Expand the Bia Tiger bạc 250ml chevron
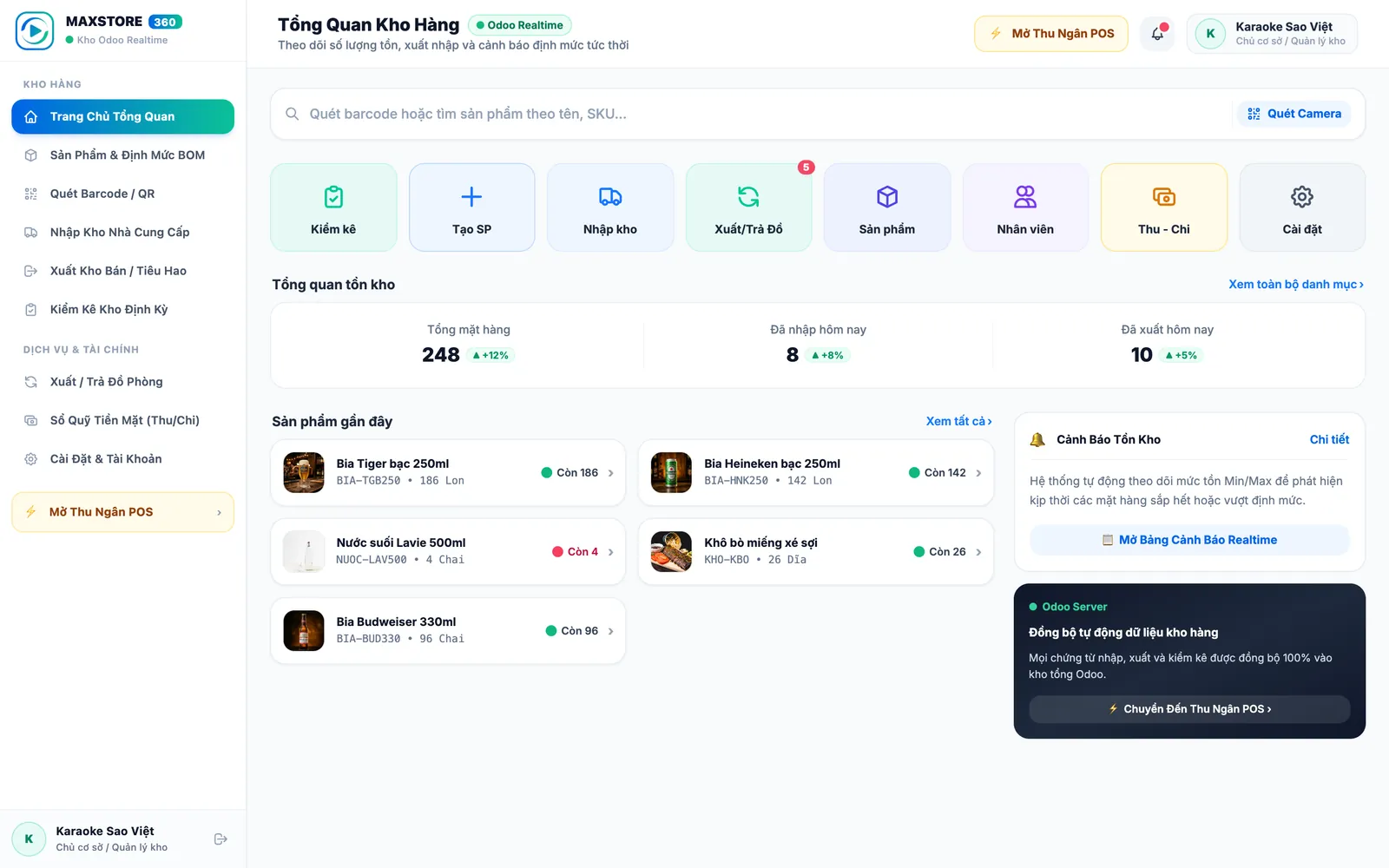 (x=611, y=473)
